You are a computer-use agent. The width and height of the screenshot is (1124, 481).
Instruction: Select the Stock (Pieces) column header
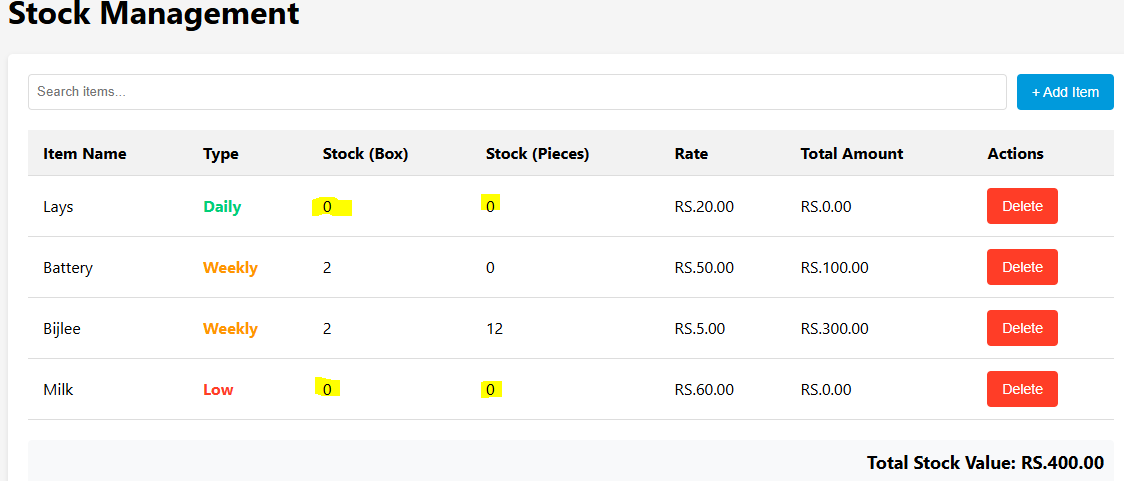click(537, 154)
